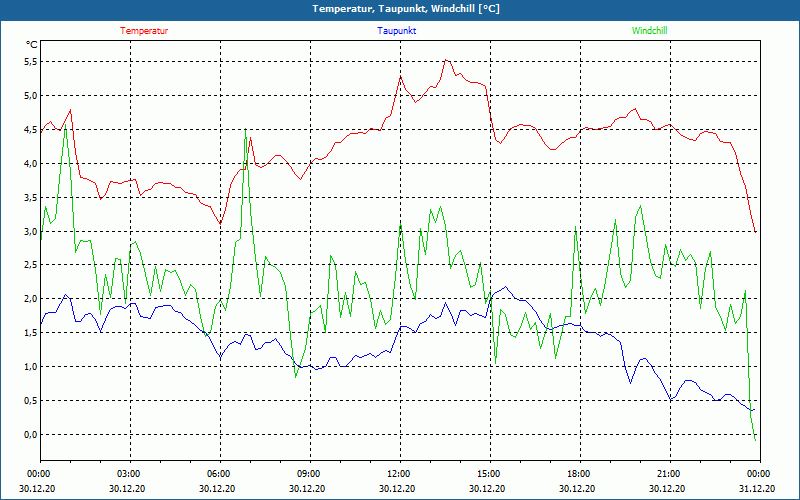The image size is (800, 500).
Task: Click the red temperature peak near 13:30
Action: coord(446,60)
